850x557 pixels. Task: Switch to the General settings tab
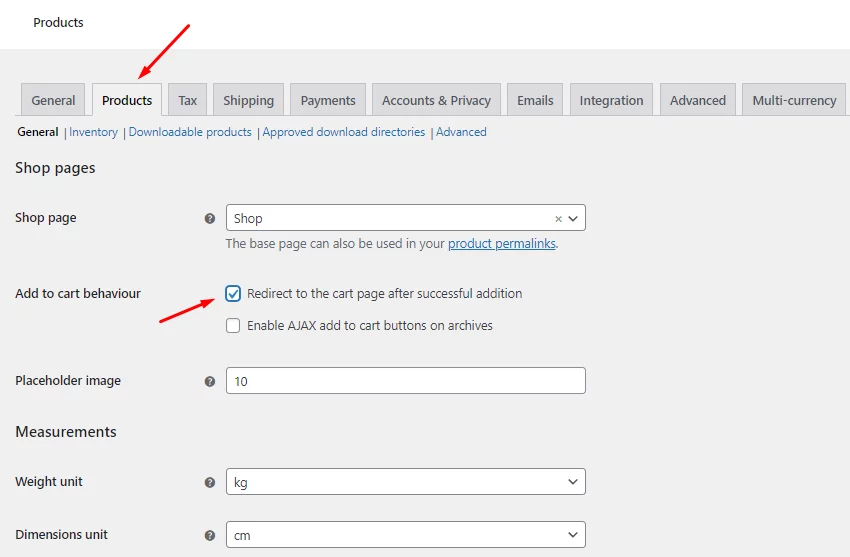click(x=53, y=100)
